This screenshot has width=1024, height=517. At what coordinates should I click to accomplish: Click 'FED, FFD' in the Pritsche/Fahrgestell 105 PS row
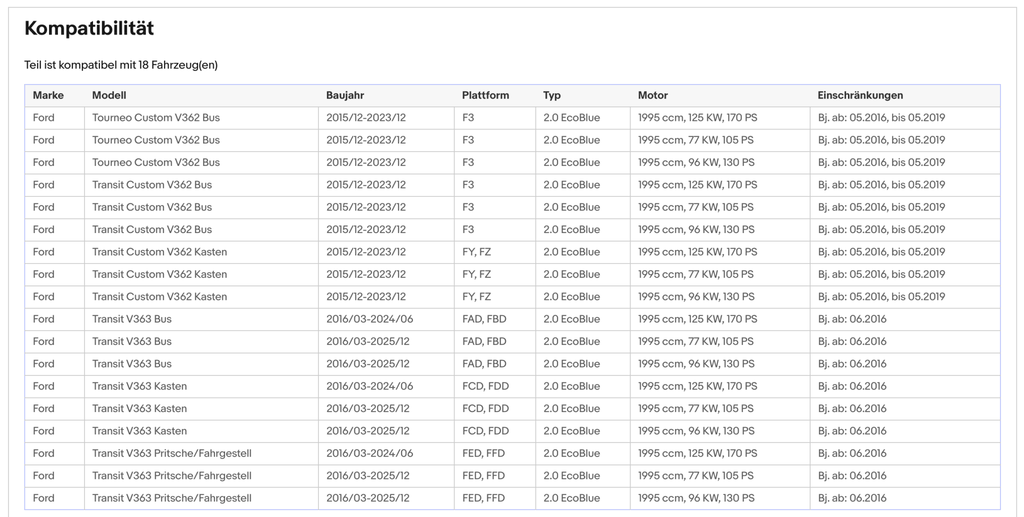[483, 475]
